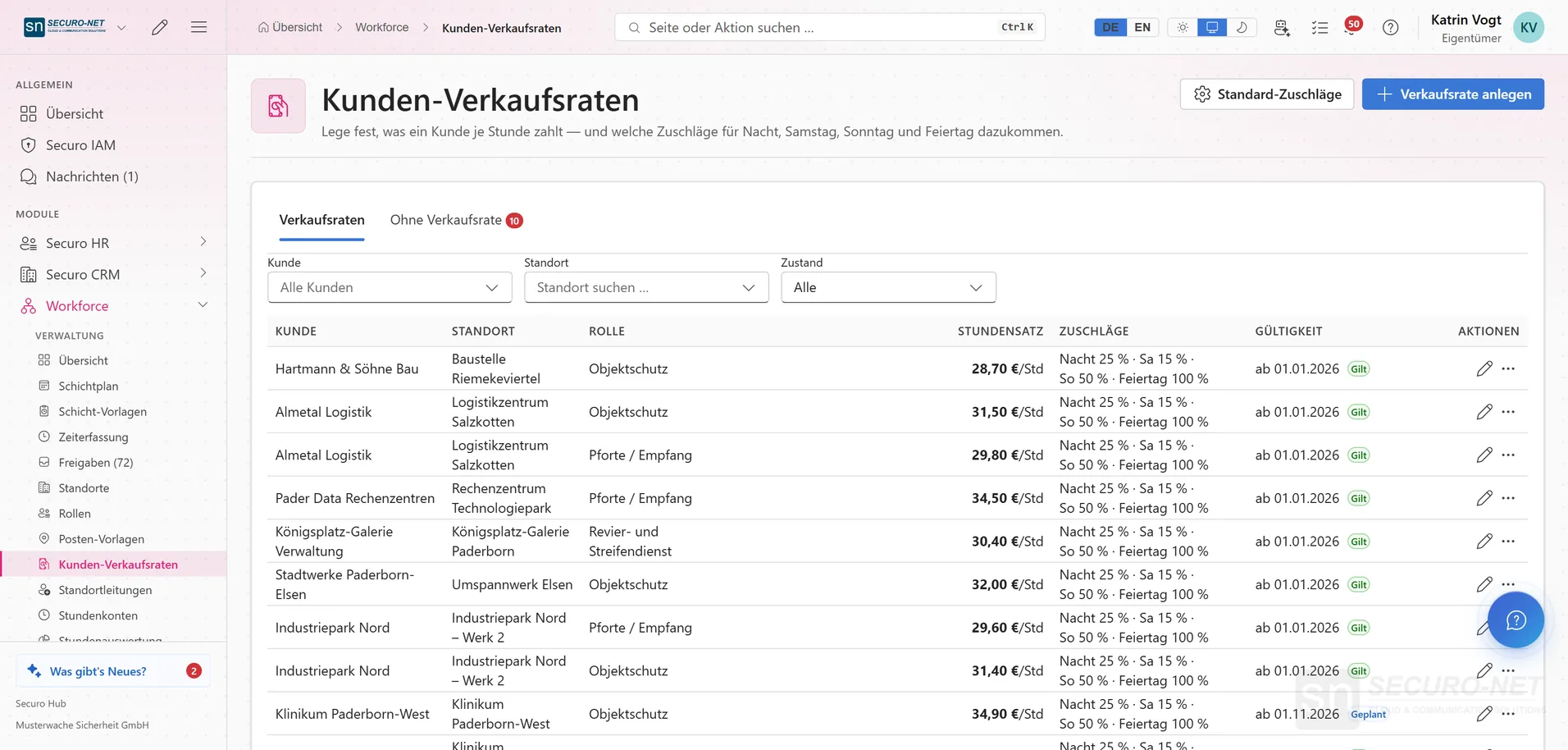Viewport: 1568px width, 750px height.
Task: Enable dark theme moon toggle
Action: (1242, 27)
